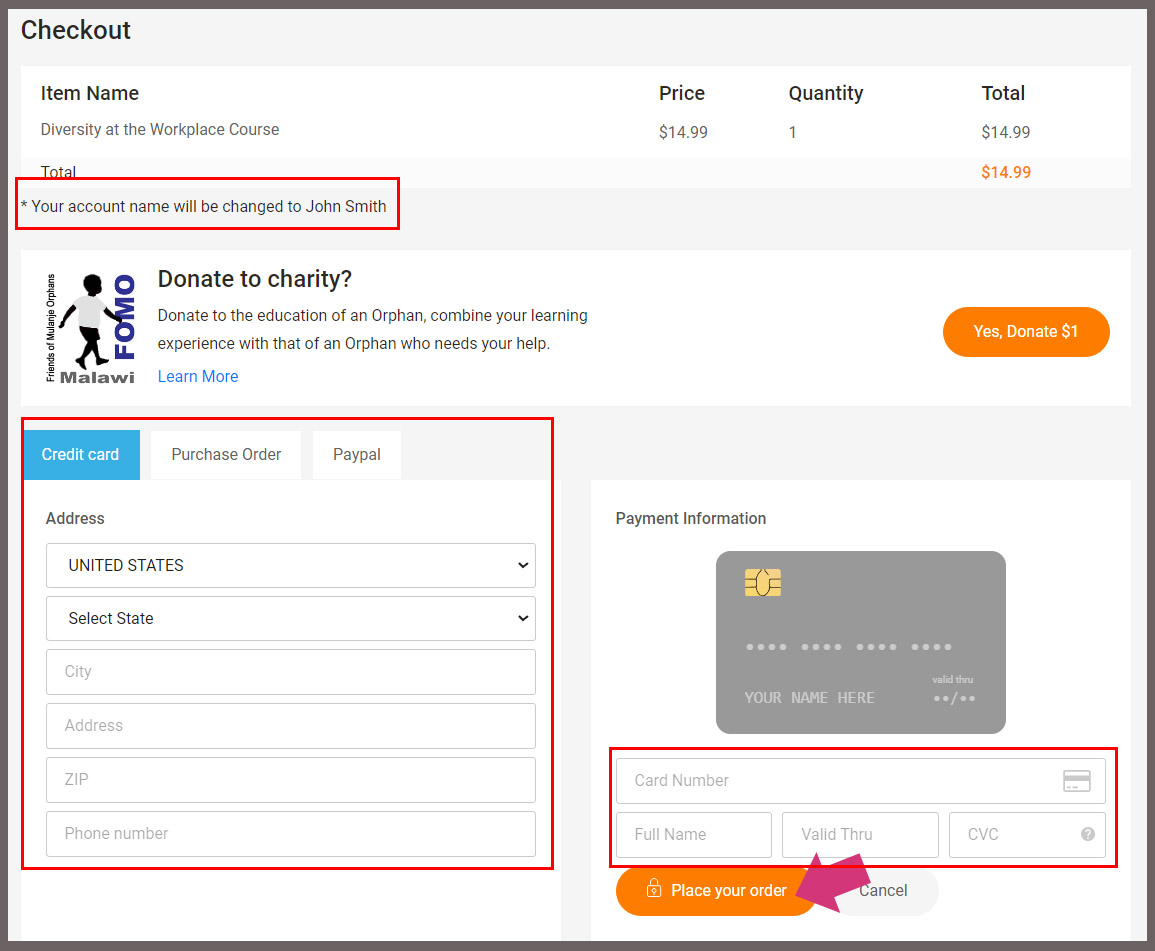Image resolution: width=1155 pixels, height=951 pixels.
Task: Focus the Address input field
Action: tap(290, 726)
